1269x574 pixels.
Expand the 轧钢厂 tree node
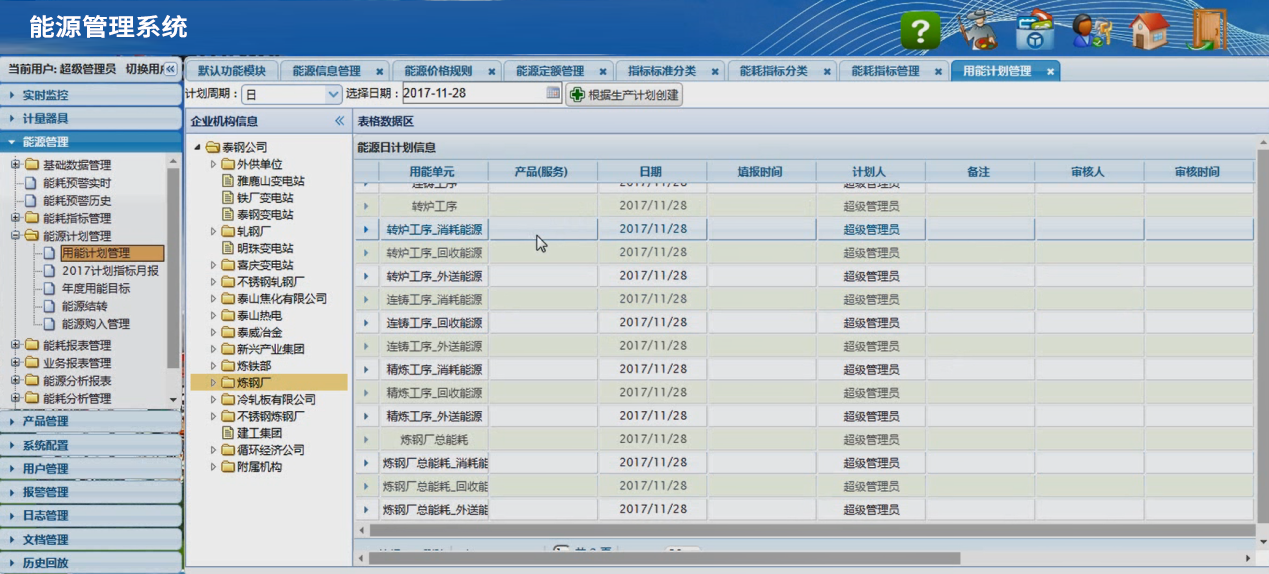214,231
